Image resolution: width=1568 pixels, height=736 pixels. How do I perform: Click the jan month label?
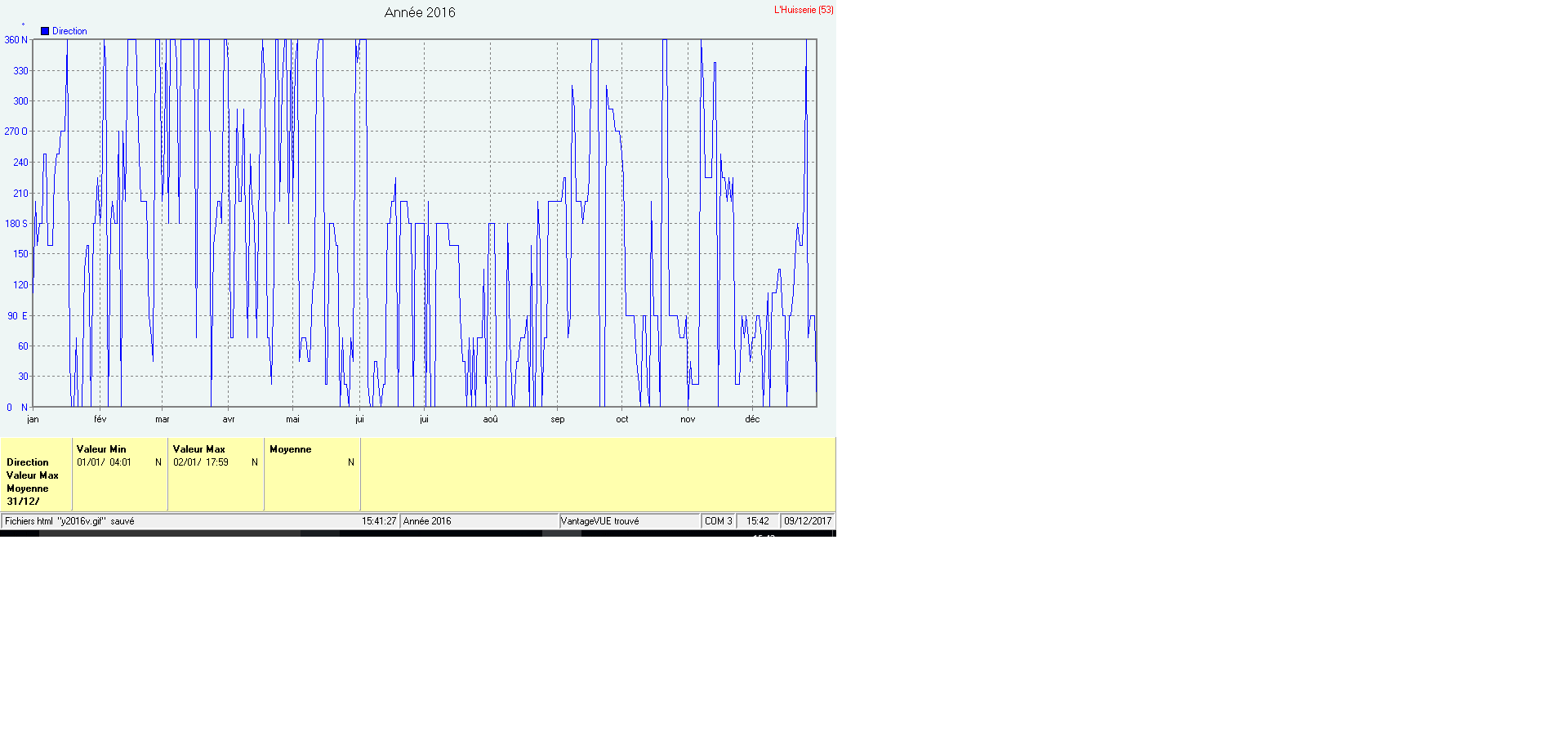click(x=33, y=420)
